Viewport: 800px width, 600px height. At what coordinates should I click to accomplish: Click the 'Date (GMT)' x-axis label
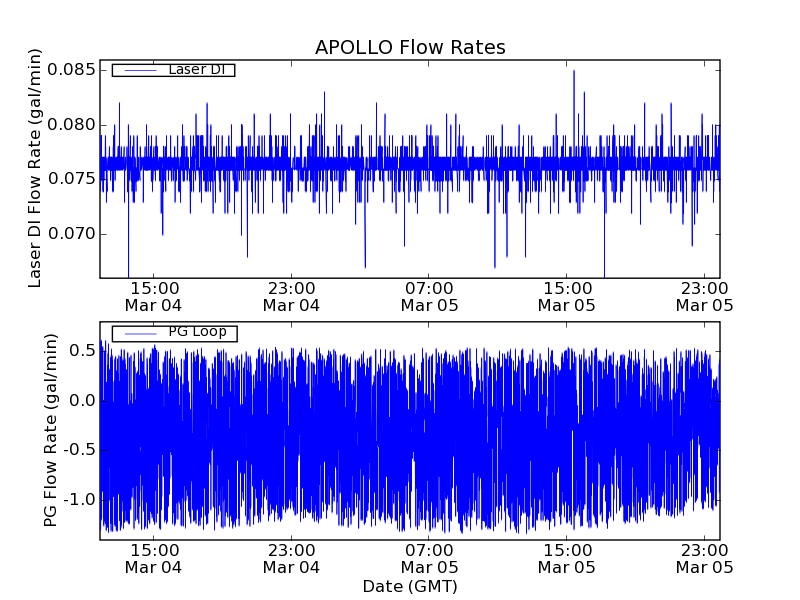pyautogui.click(x=410, y=586)
